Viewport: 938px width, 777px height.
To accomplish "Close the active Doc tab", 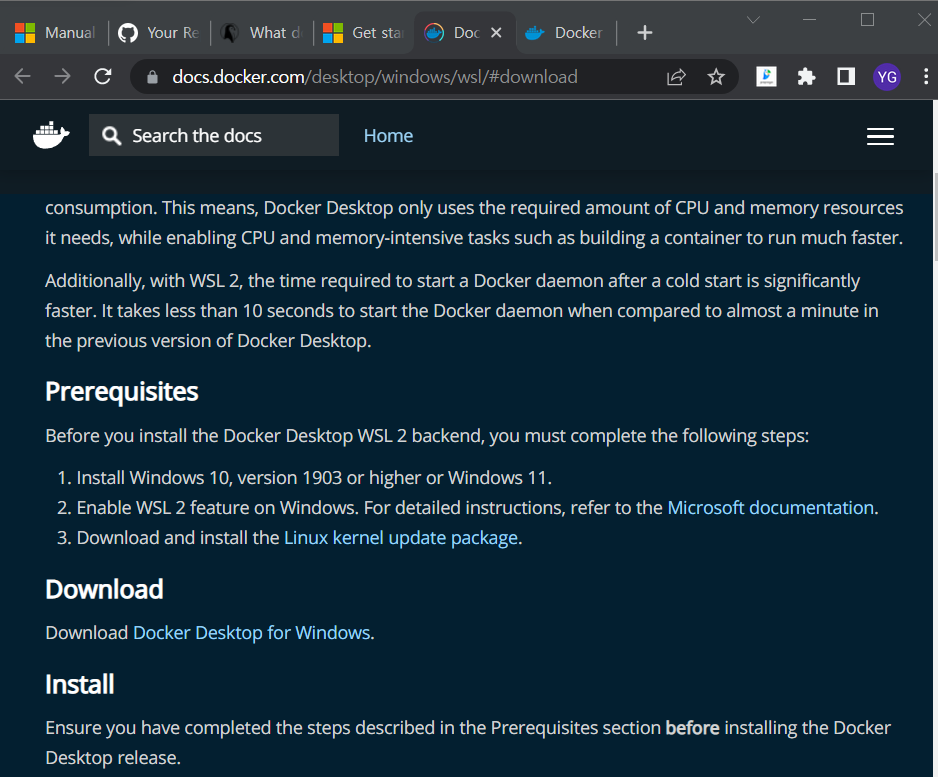I will (496, 33).
